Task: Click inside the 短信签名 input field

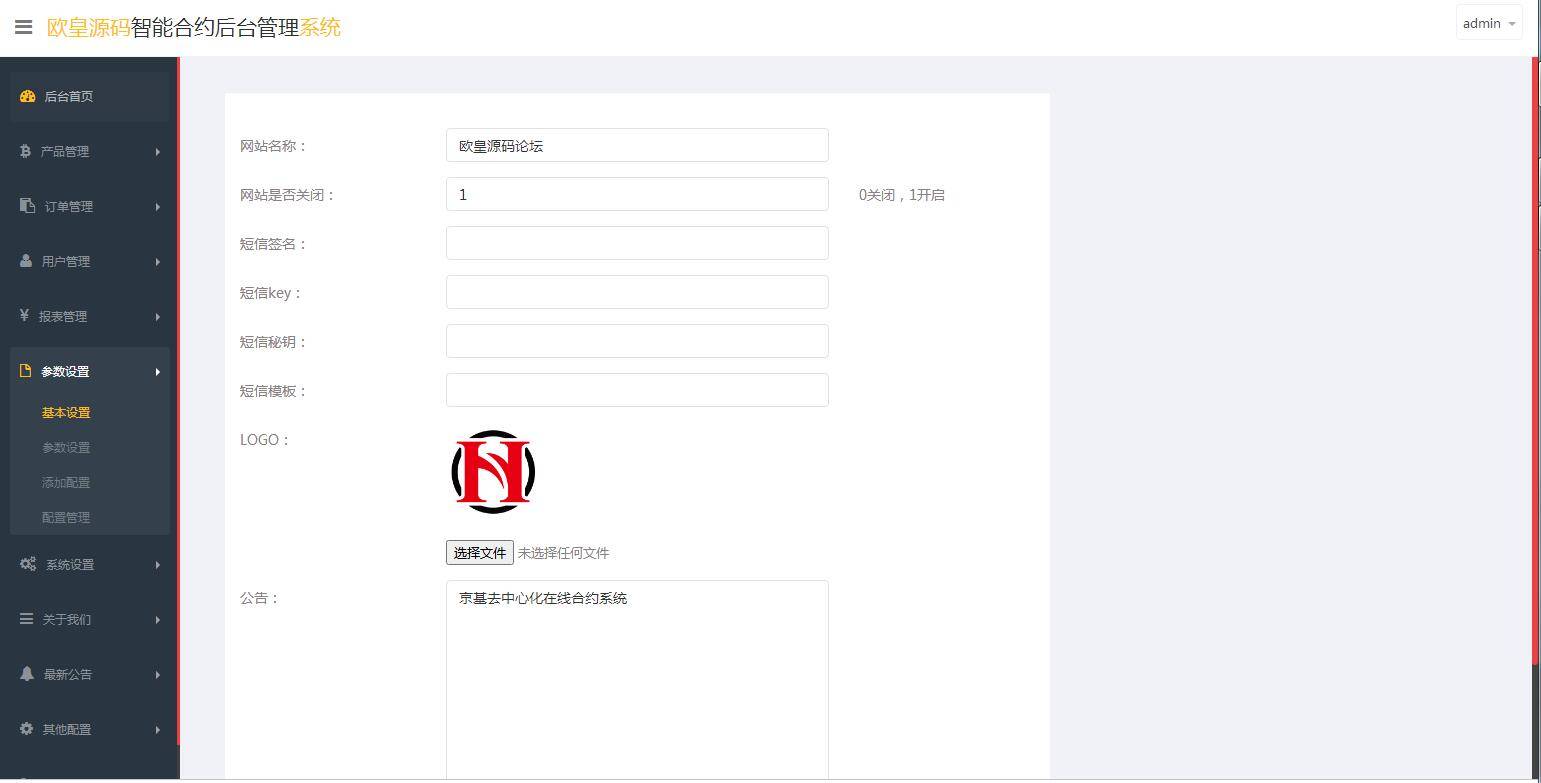Action: click(x=637, y=243)
